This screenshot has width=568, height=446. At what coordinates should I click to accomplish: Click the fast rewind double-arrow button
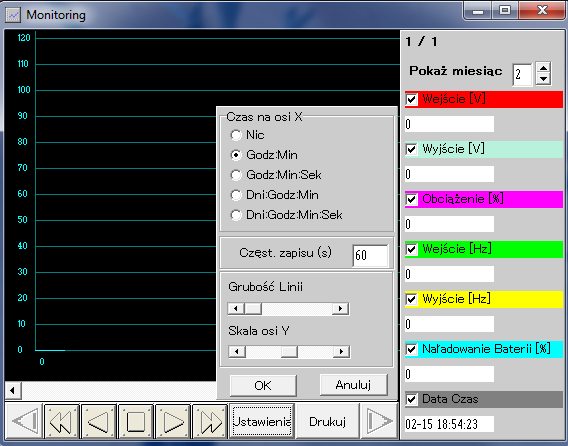[62, 421]
